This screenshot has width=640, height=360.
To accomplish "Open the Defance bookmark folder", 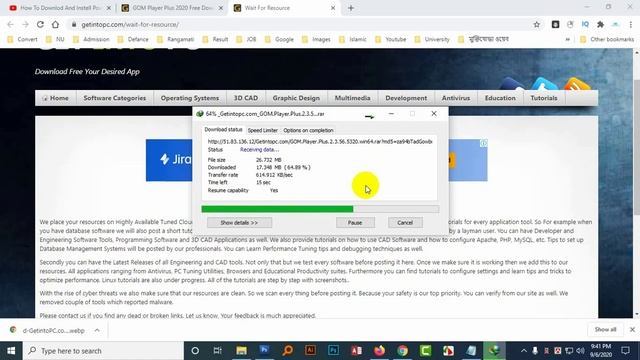I will pos(133,39).
